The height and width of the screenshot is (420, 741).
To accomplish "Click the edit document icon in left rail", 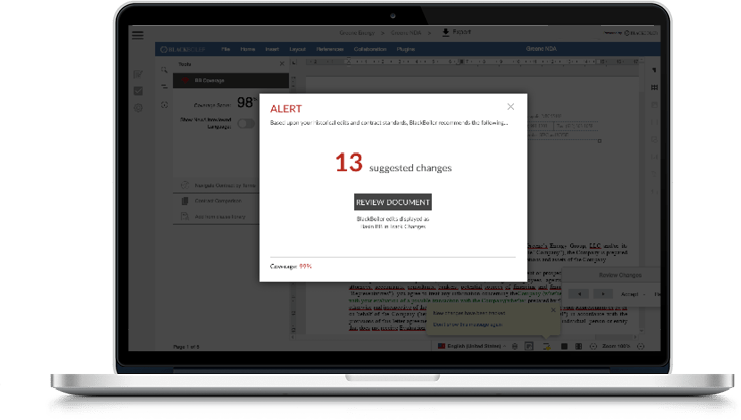I will coord(138,74).
